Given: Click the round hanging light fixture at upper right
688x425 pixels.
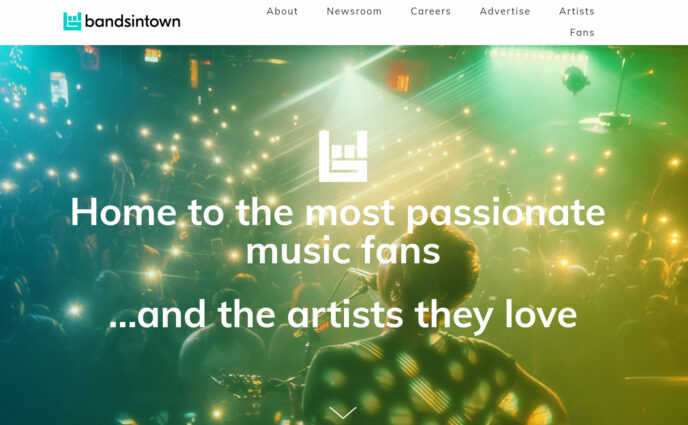Looking at the screenshot, I should coord(575,79).
